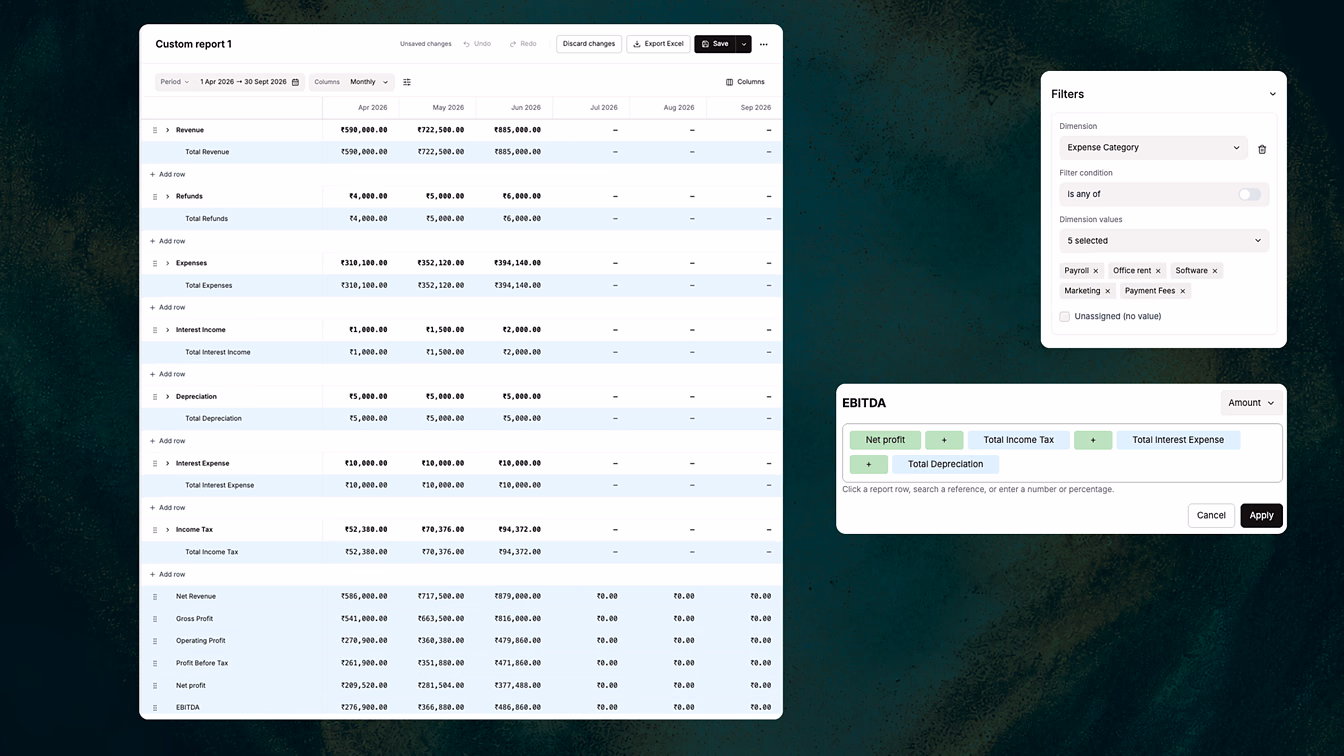Open the Monthly columns dropdown
1344x756 pixels.
pos(369,82)
